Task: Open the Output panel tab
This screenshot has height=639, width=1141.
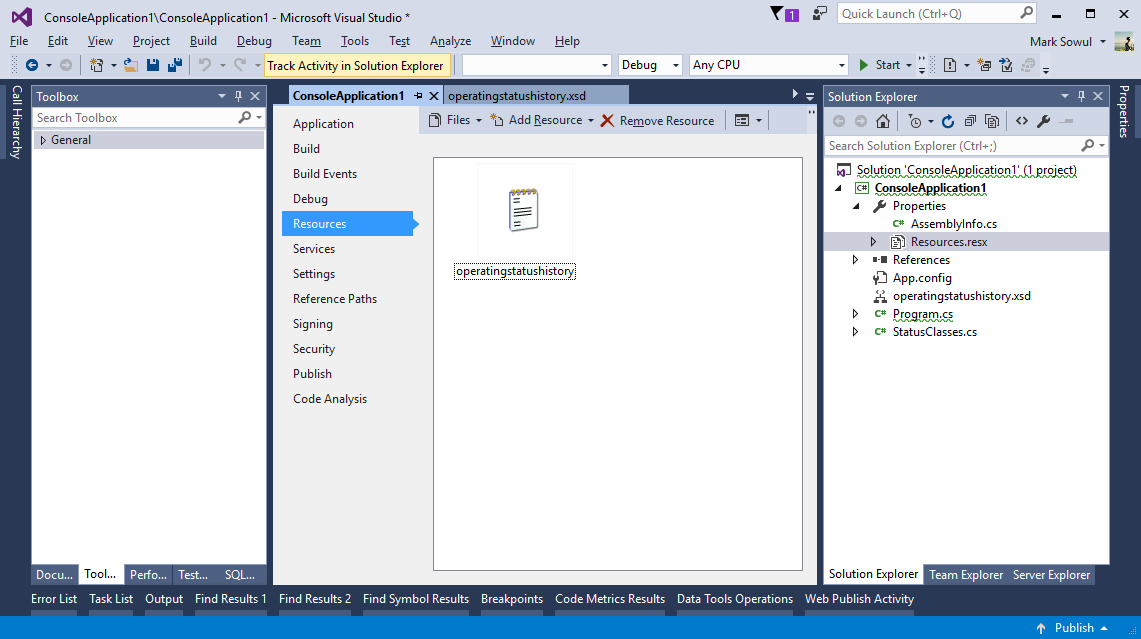Action: click(x=164, y=599)
